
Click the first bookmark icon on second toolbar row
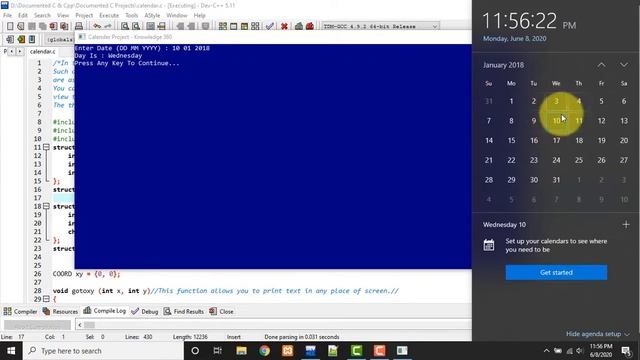(10, 39)
